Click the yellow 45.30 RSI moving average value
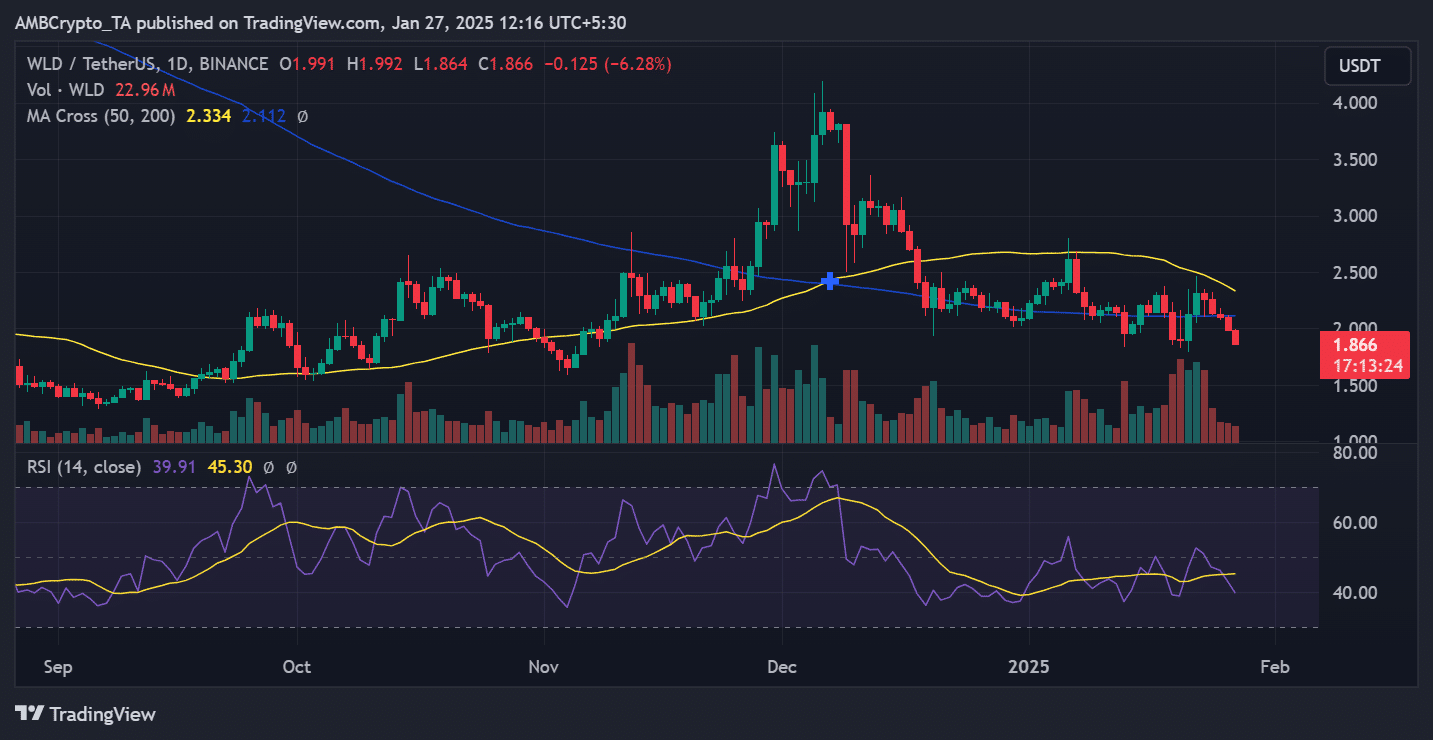Screen dimensions: 1433x740 [x=230, y=466]
